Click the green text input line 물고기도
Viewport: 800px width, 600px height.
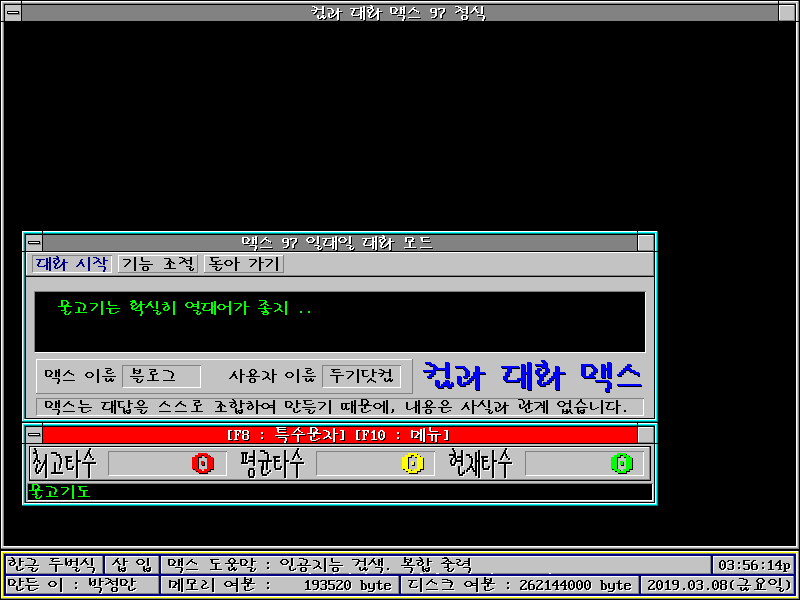pos(340,492)
